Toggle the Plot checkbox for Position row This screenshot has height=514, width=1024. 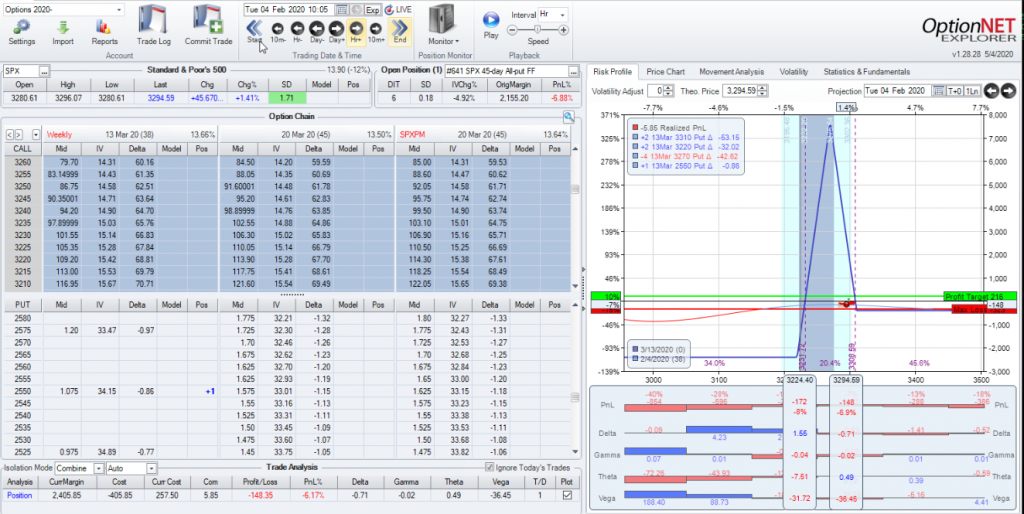(x=567, y=496)
